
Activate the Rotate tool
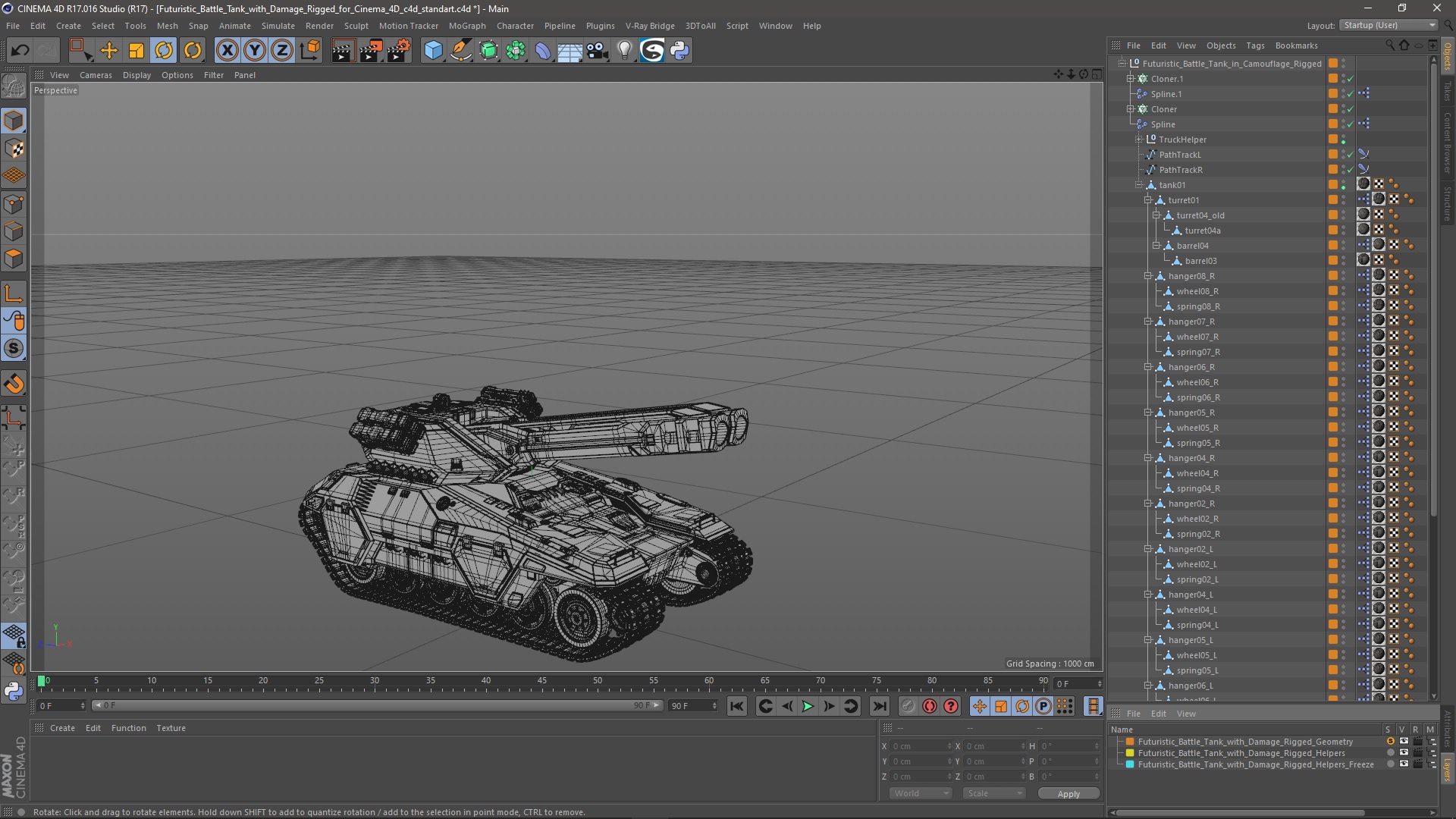tap(164, 51)
